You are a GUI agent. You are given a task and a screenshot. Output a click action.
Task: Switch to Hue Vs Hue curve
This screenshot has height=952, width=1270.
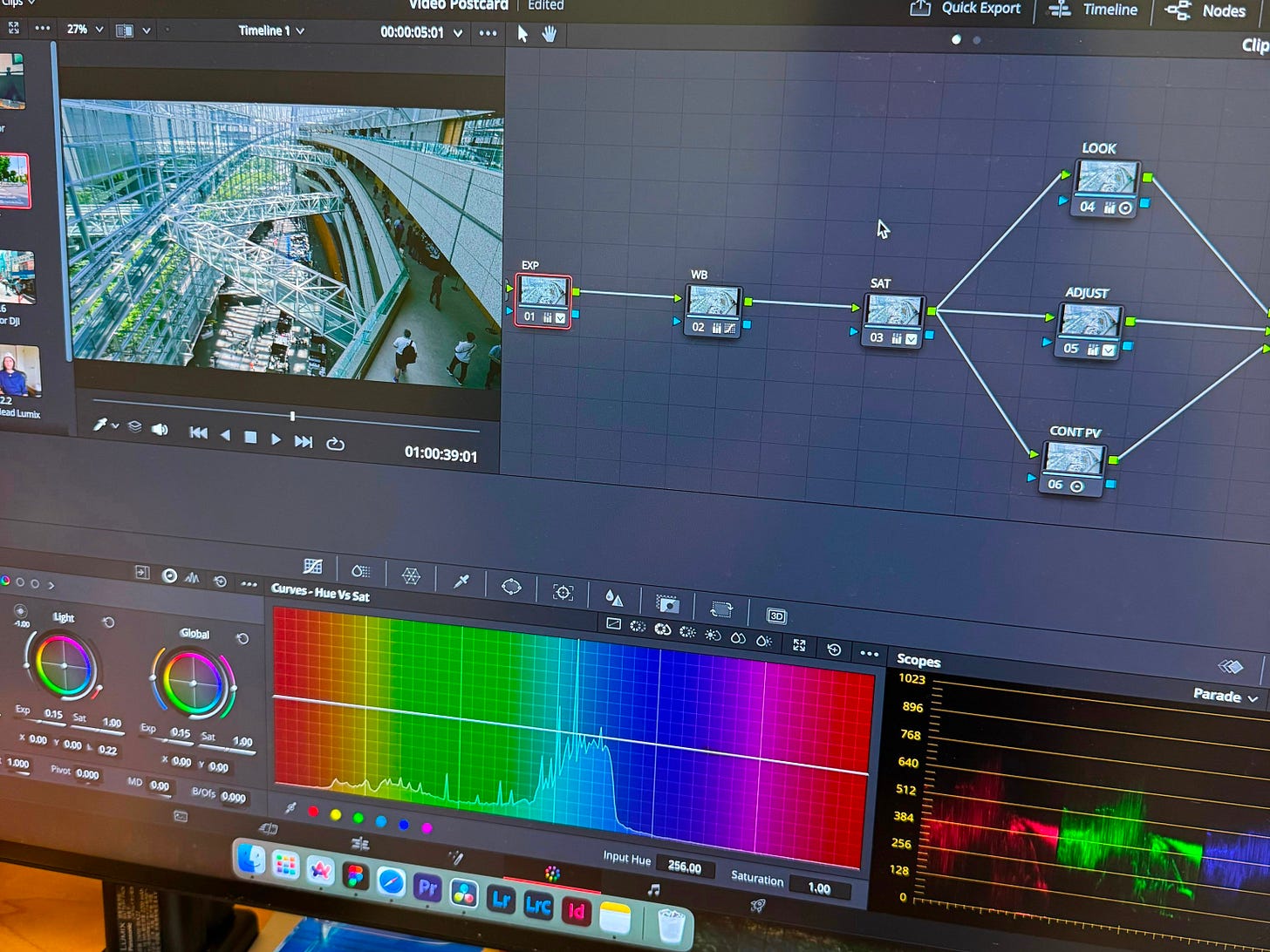coord(638,626)
